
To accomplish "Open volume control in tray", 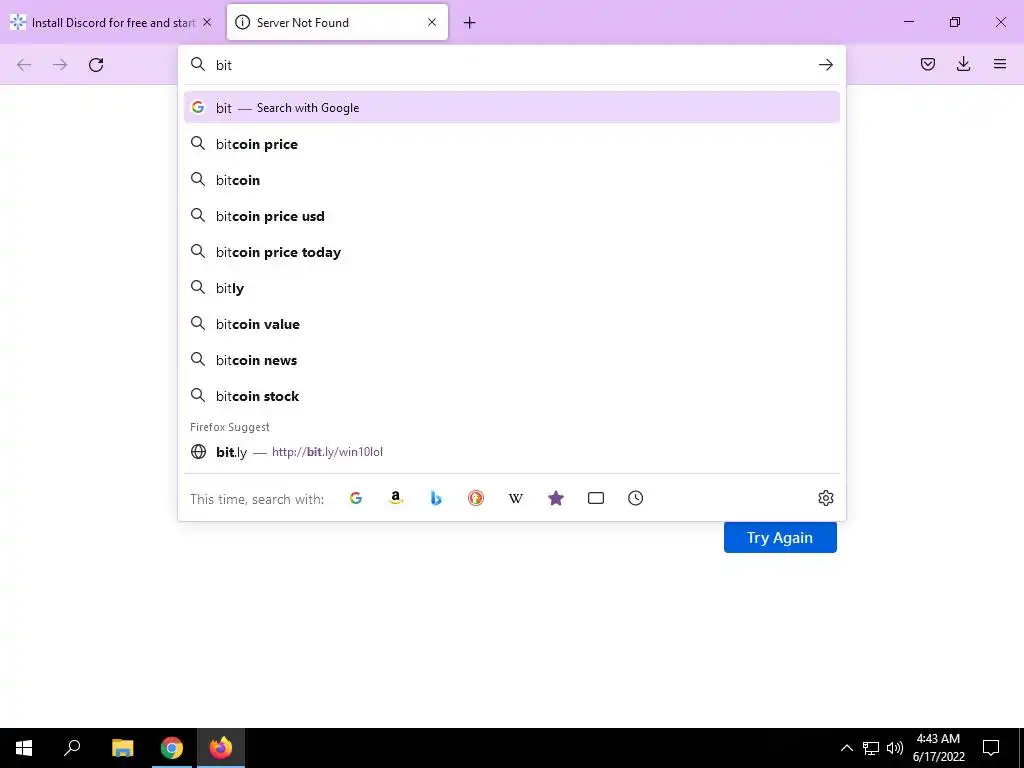I will click(895, 748).
